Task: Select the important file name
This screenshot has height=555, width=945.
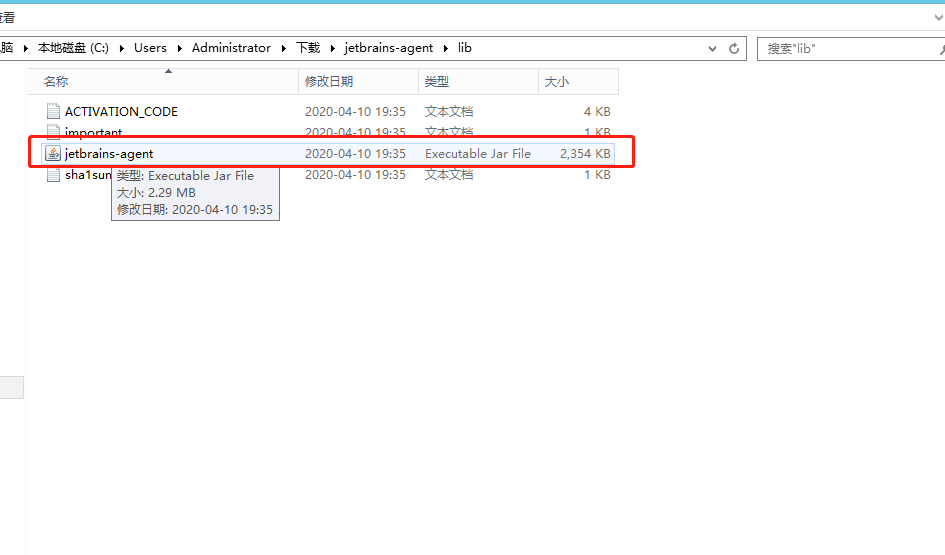Action: pyautogui.click(x=93, y=133)
